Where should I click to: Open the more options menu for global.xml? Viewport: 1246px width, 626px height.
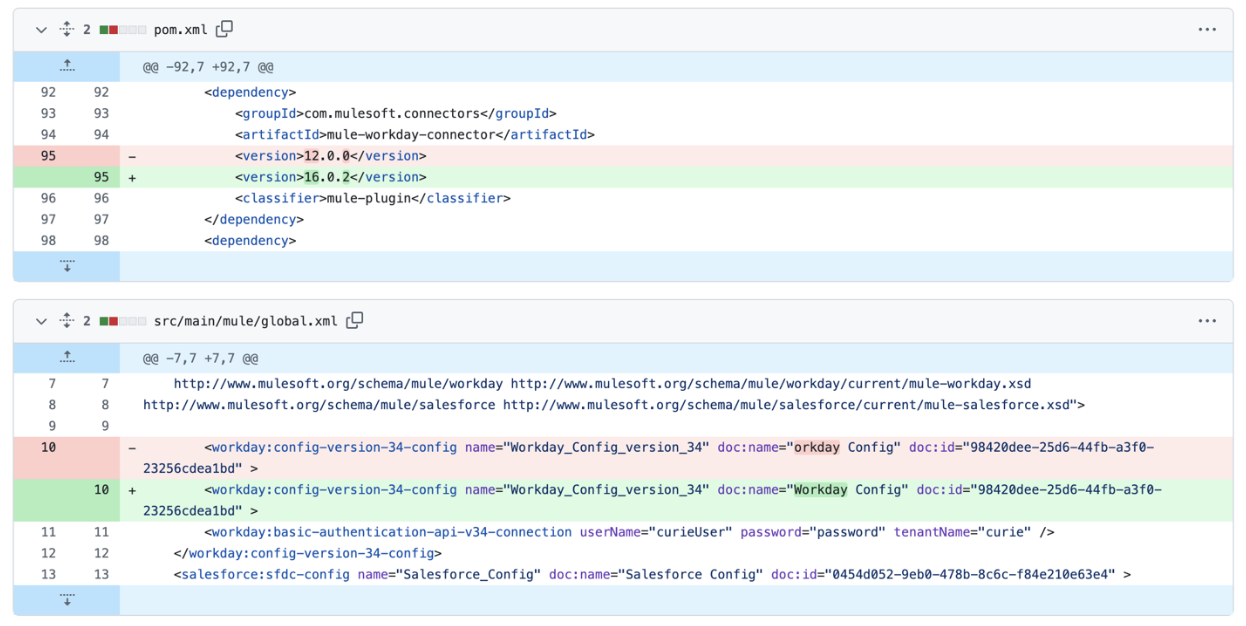point(1207,321)
